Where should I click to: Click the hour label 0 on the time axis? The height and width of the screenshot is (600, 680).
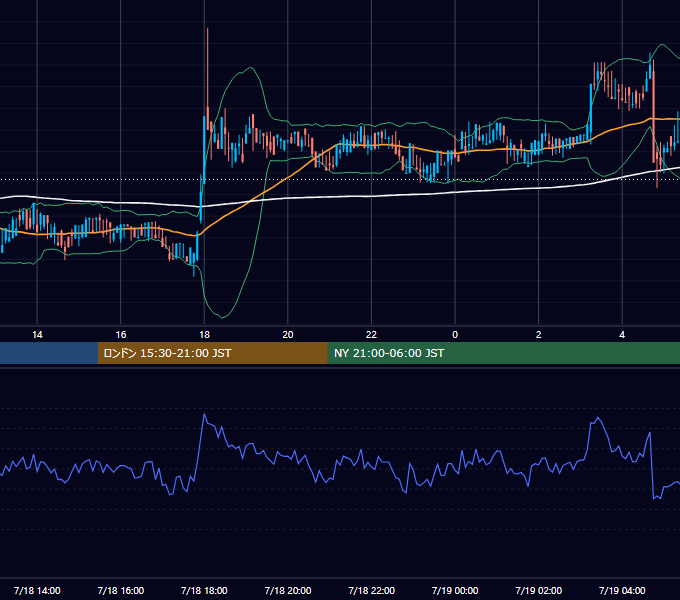pos(455,335)
